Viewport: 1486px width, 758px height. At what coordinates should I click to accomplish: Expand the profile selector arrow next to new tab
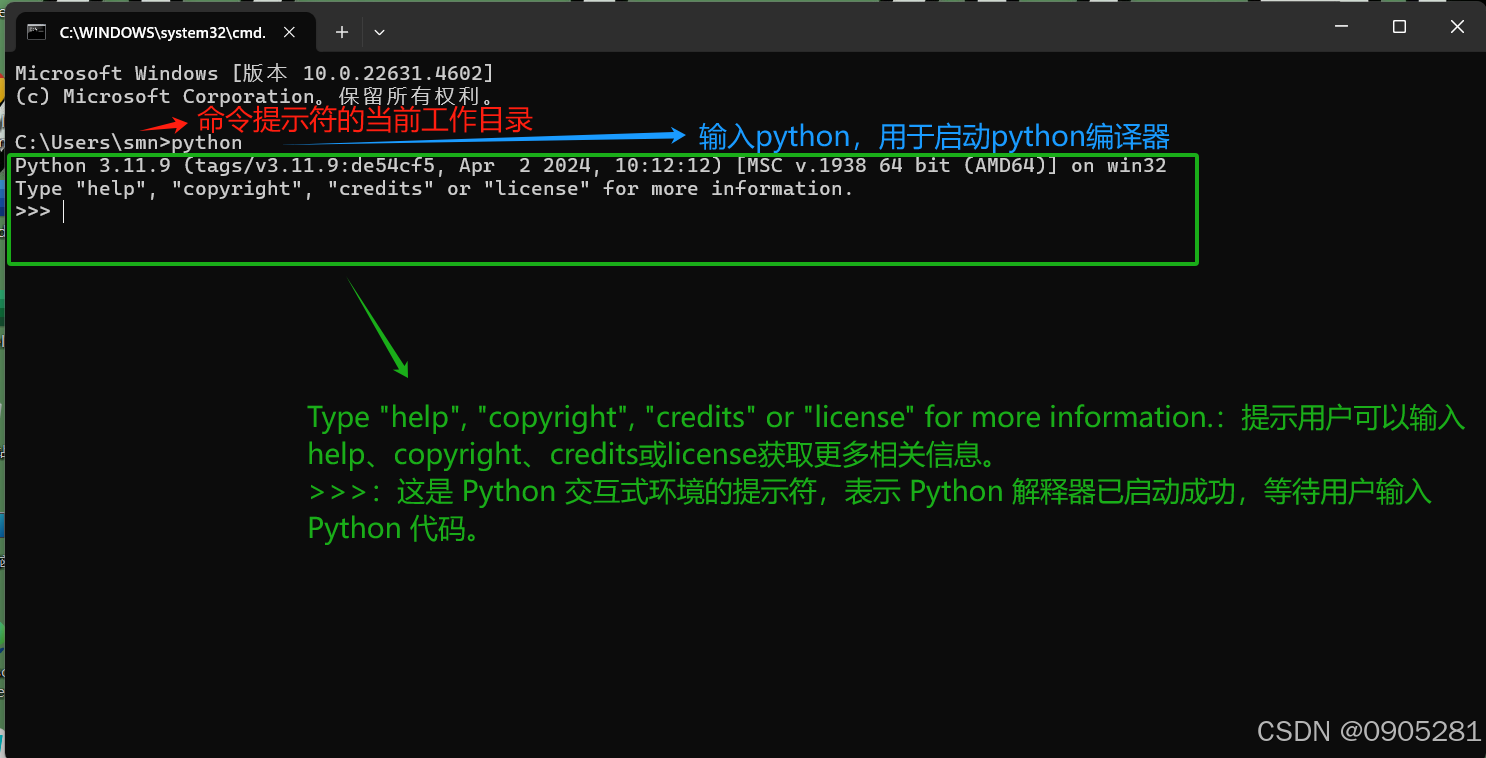click(x=379, y=32)
